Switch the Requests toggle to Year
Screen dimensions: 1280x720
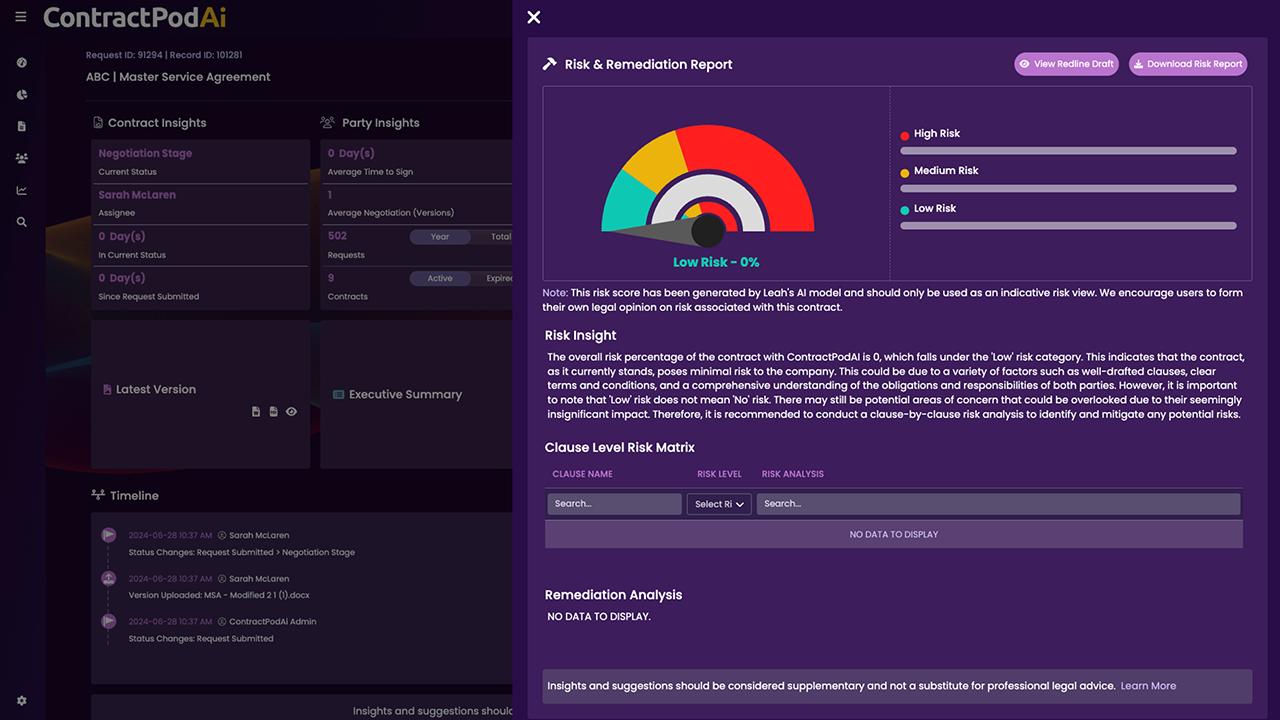(x=440, y=237)
